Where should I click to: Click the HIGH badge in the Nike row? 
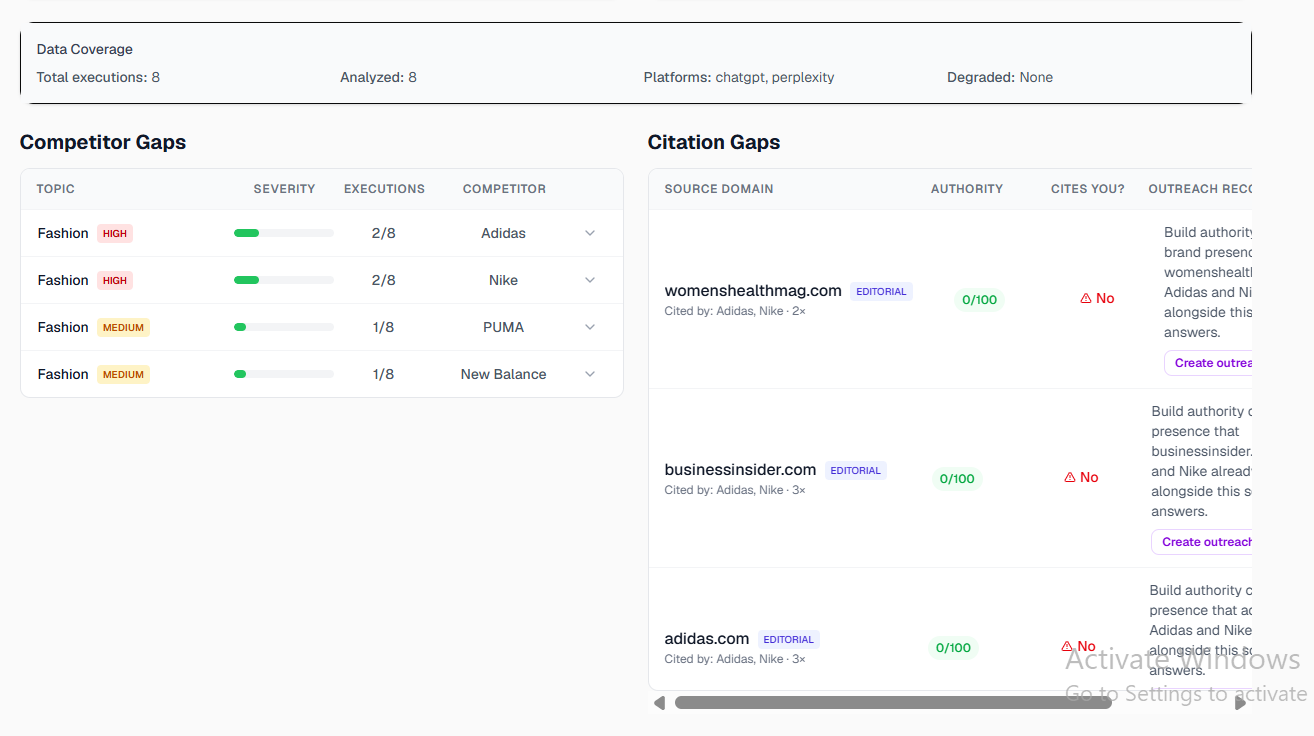(115, 280)
